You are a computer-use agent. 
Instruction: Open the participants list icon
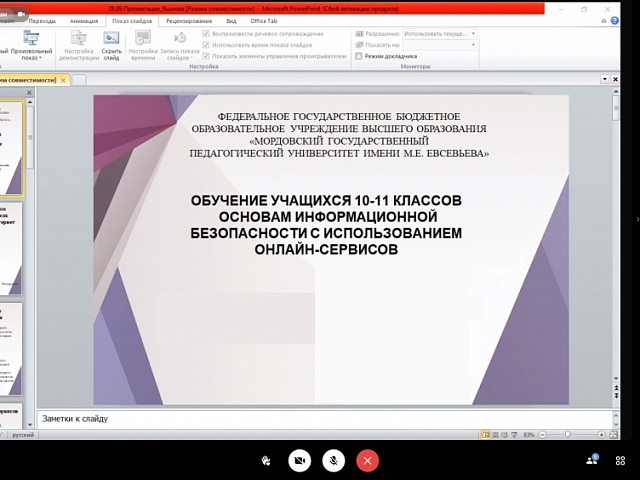592,459
